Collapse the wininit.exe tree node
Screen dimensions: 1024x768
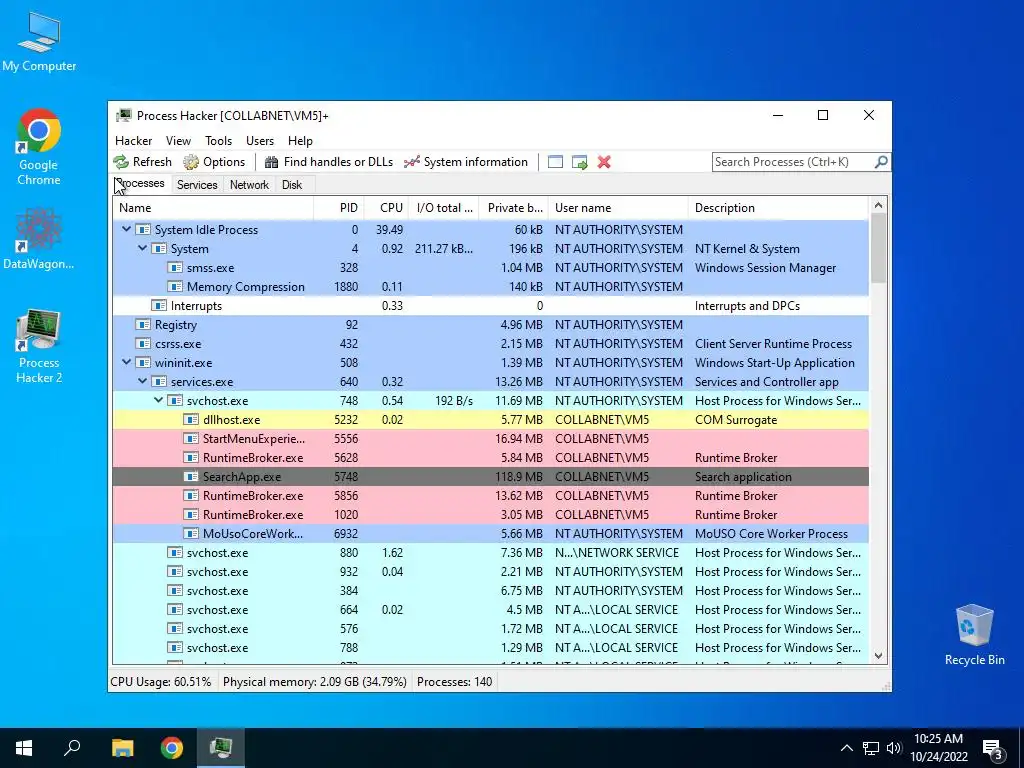pos(126,362)
